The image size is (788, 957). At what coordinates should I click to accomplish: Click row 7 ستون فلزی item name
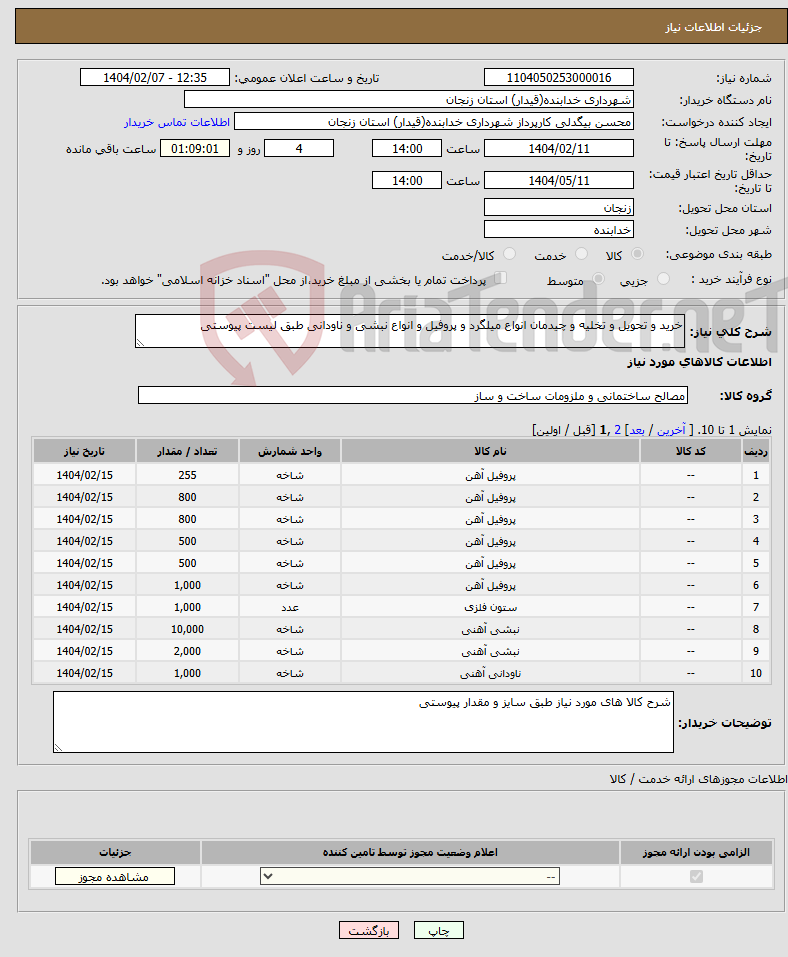[490, 607]
